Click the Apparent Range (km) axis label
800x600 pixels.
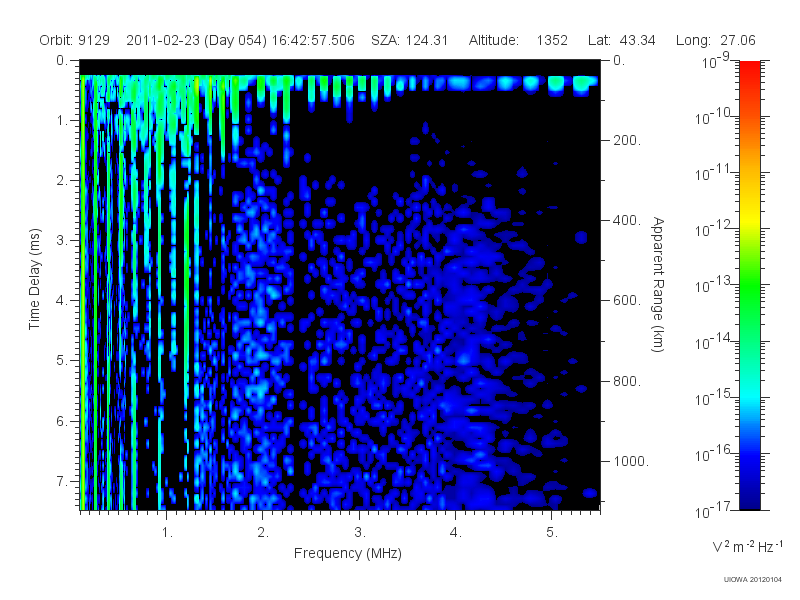coord(658,284)
